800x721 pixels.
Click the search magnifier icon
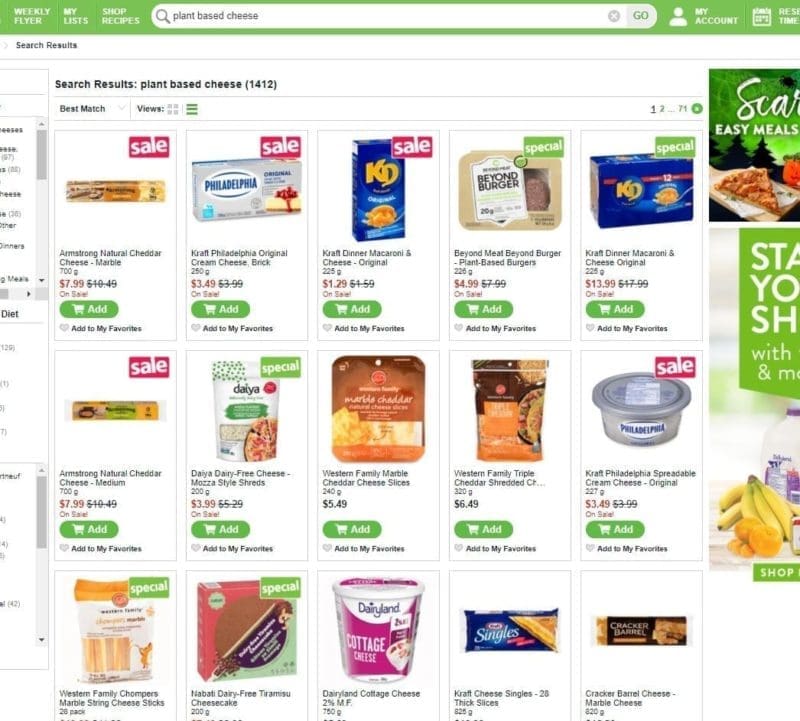coord(162,16)
